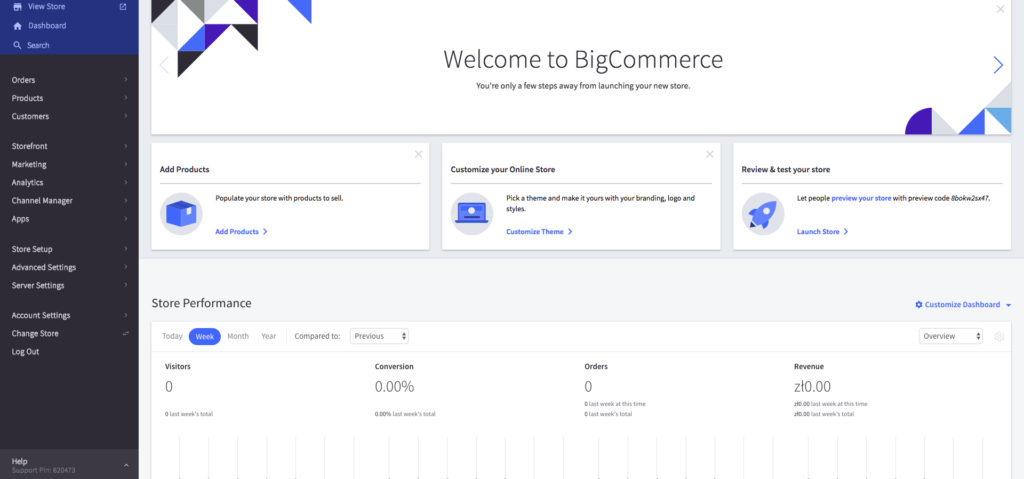Click the Search magnifier icon

coord(18,45)
